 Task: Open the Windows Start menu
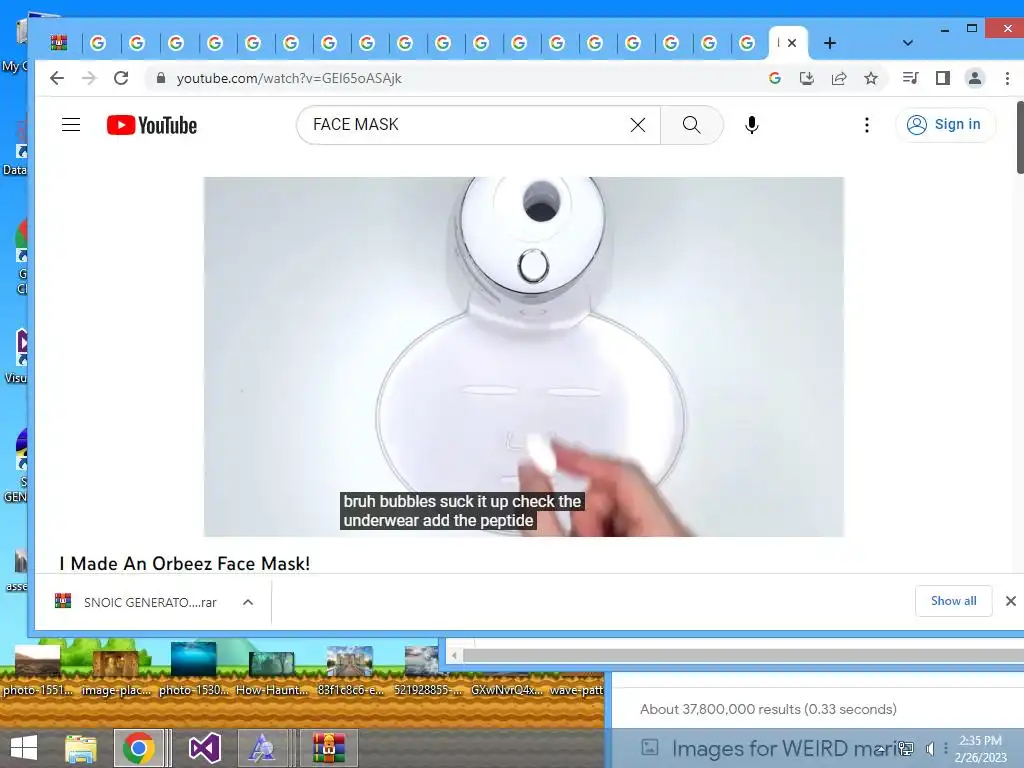point(24,748)
